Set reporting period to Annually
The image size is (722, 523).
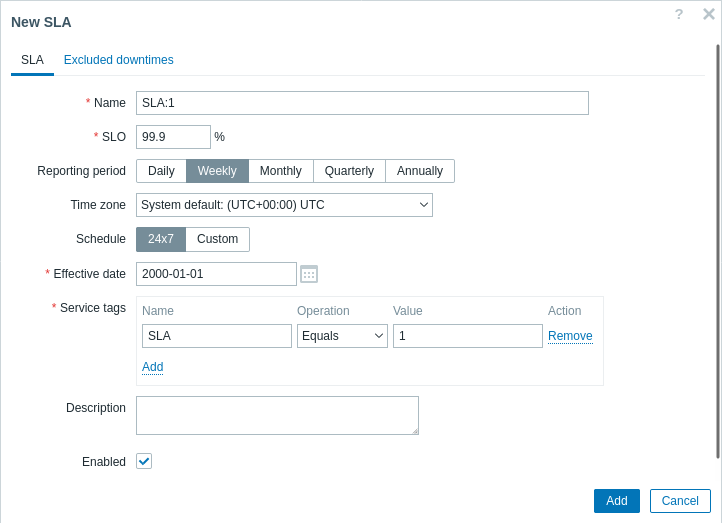tap(420, 171)
